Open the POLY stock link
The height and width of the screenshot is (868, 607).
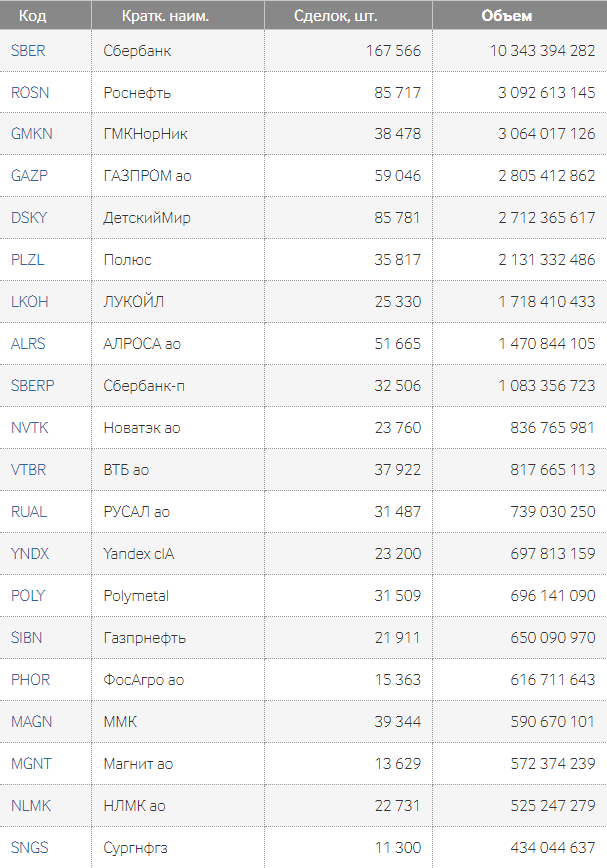coord(28,596)
